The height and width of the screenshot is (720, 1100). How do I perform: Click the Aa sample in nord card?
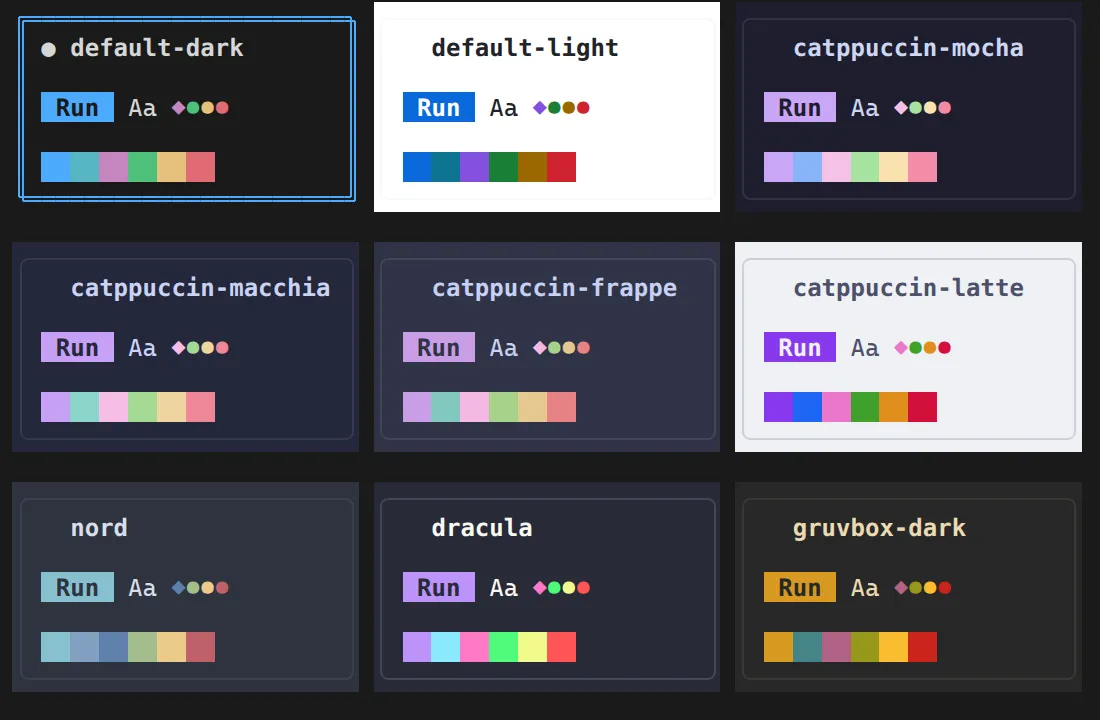142,588
